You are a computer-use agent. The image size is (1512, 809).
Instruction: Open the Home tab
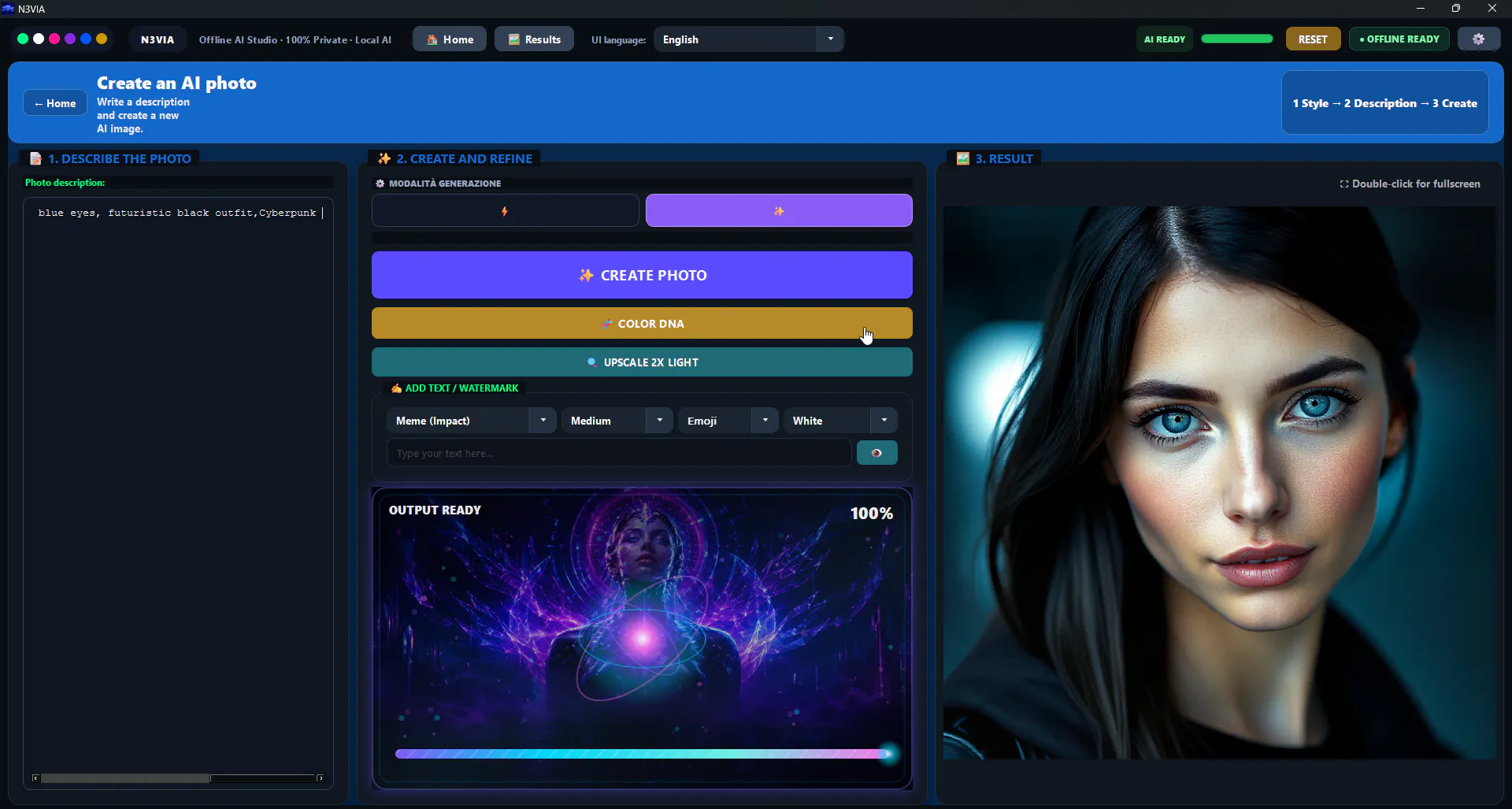click(450, 39)
